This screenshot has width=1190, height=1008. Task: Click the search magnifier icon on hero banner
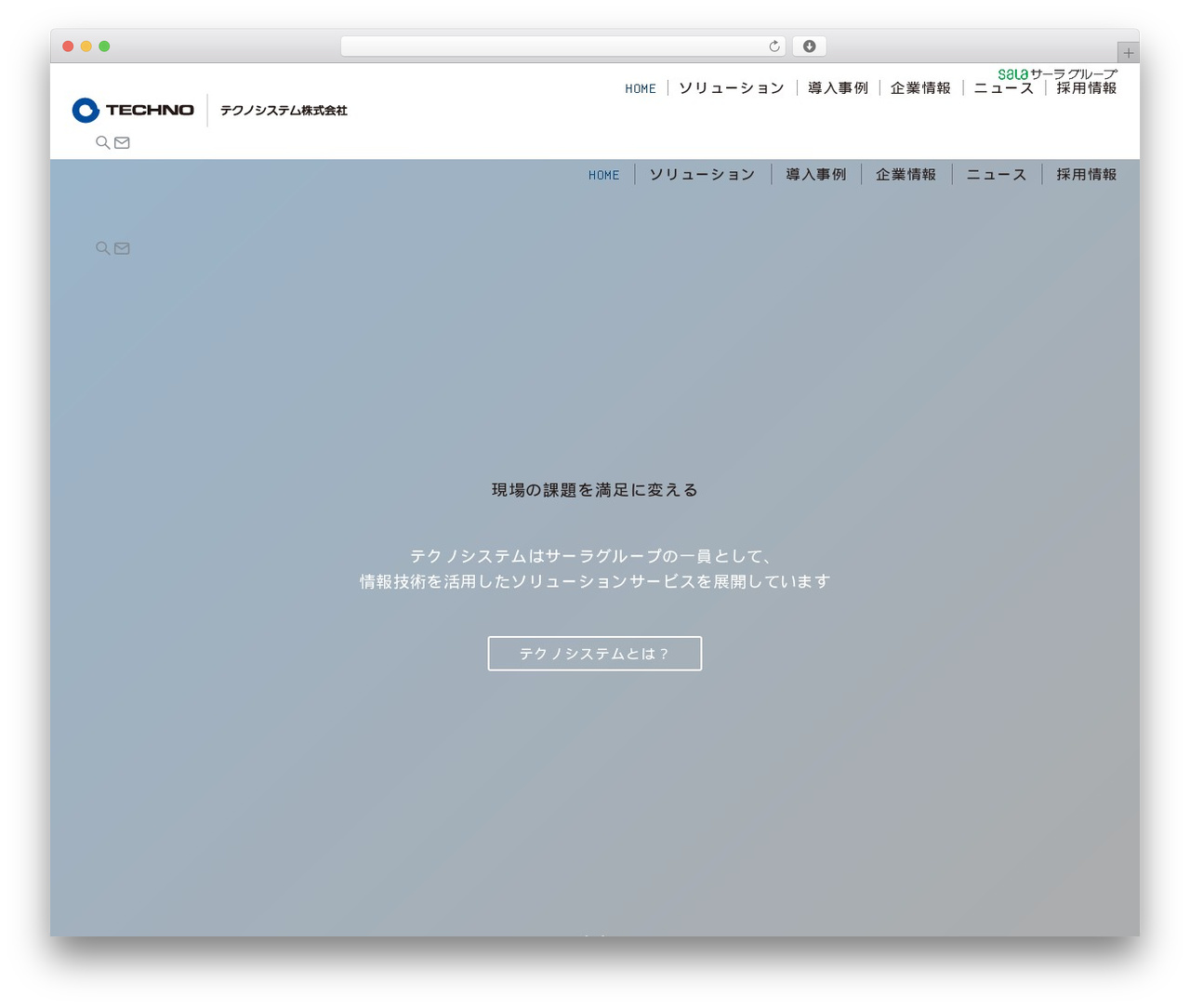point(102,248)
